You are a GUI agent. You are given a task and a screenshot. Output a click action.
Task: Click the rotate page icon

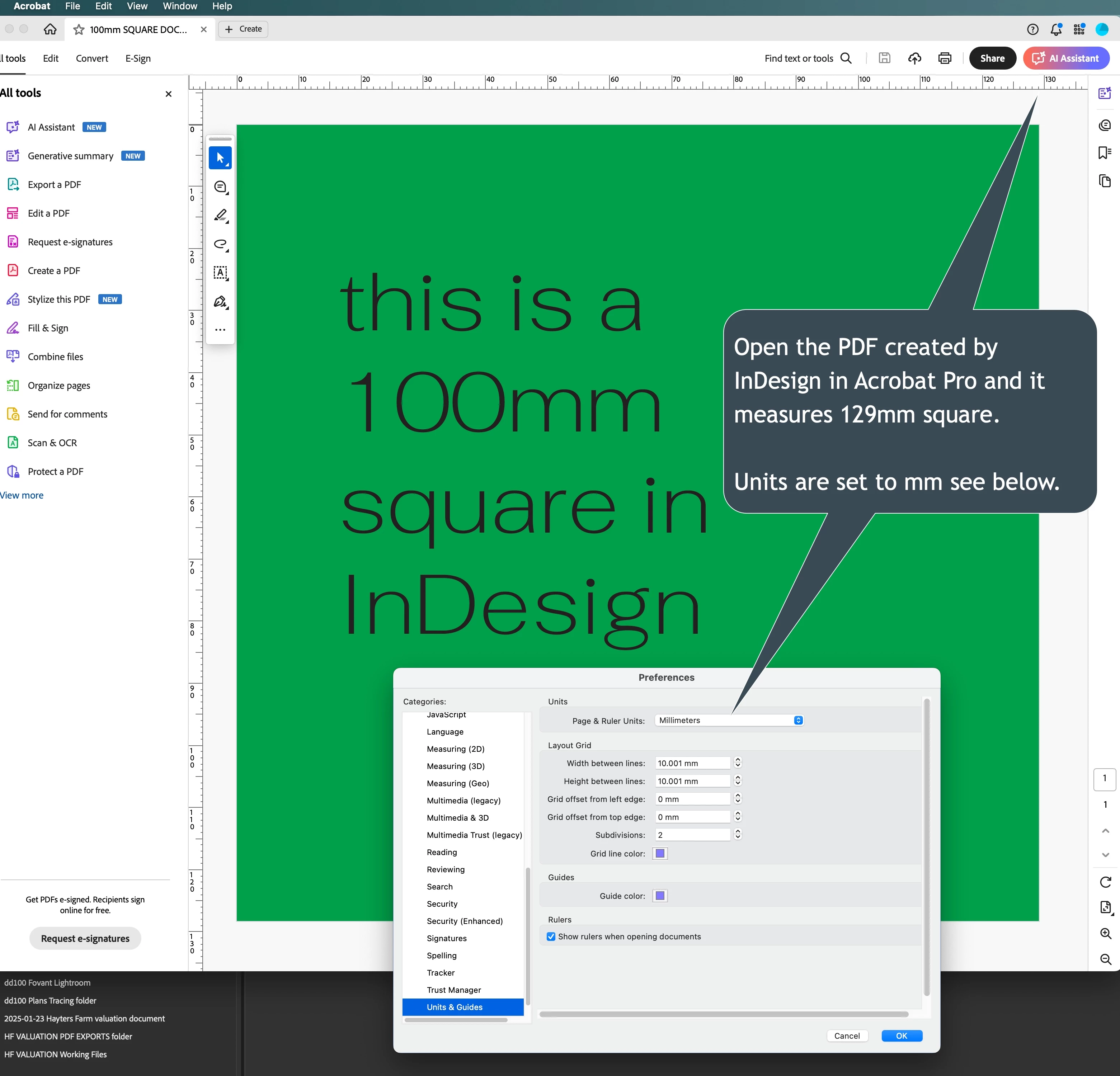click(x=1105, y=882)
